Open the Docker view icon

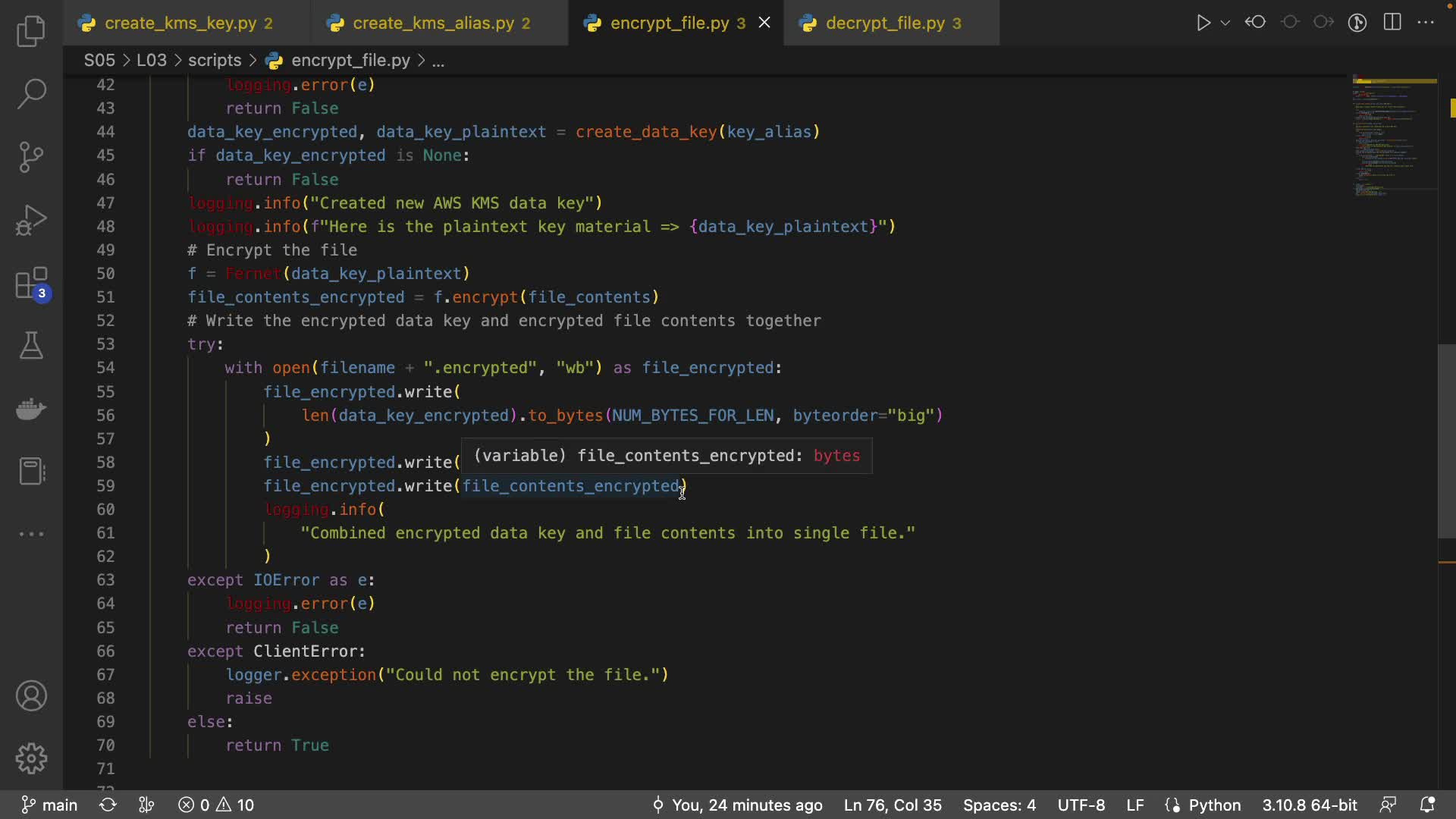(31, 409)
